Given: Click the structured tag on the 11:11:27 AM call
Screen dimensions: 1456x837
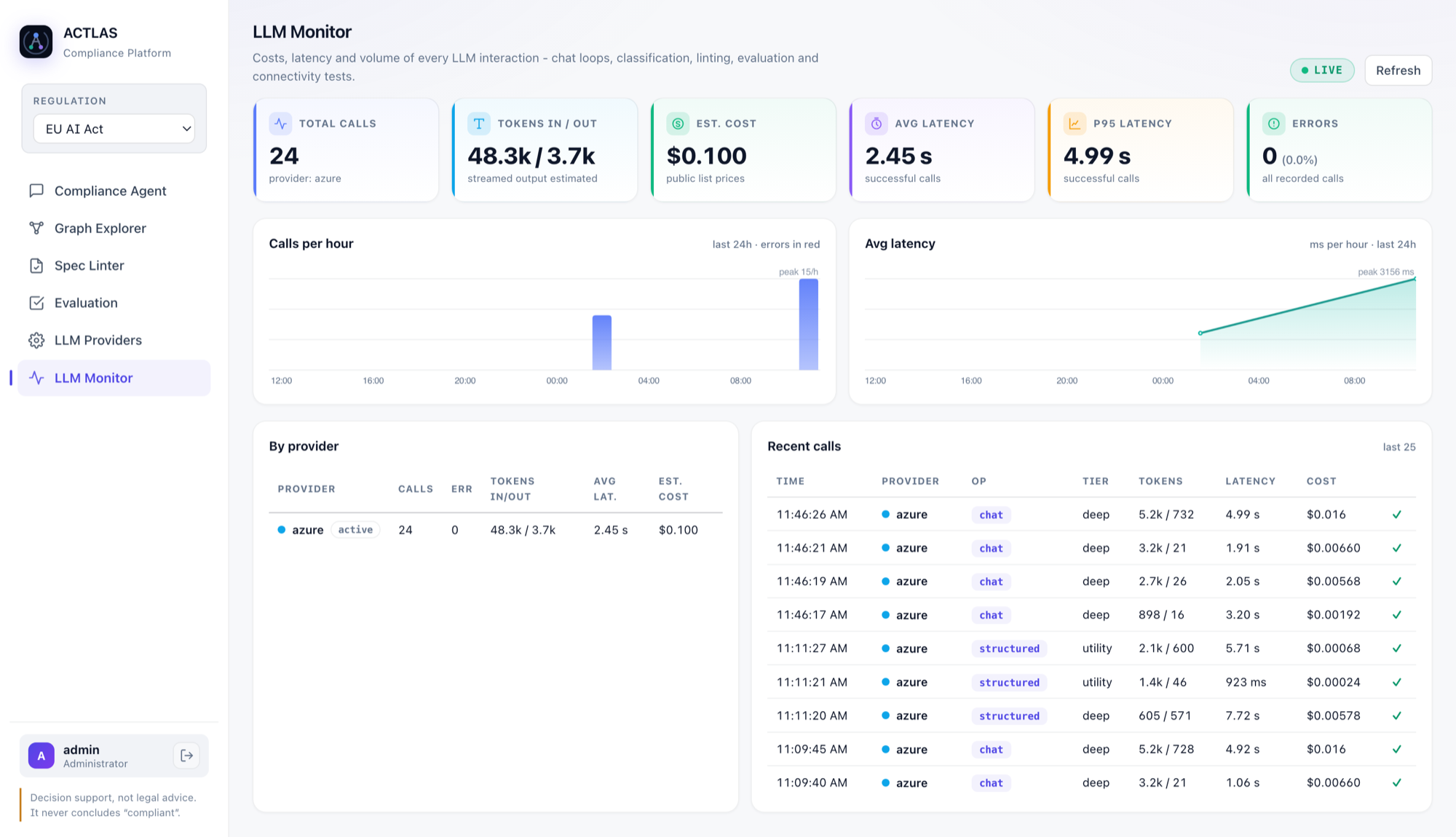Looking at the screenshot, I should click(1009, 648).
